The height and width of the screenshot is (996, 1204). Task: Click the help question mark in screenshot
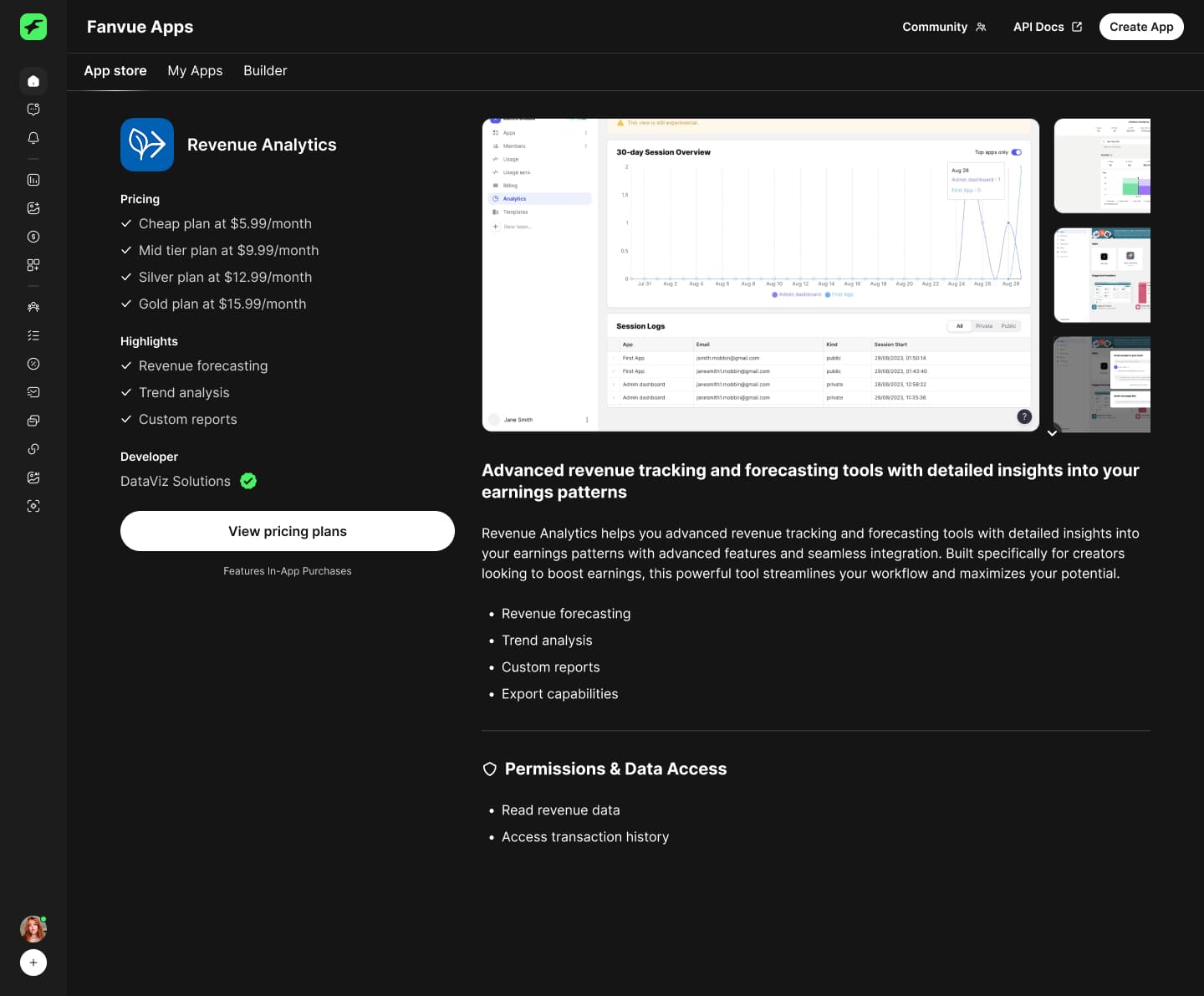tap(1024, 416)
